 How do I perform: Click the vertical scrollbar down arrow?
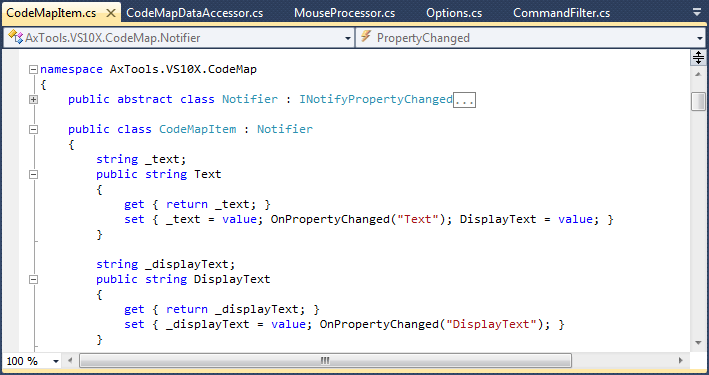pyautogui.click(x=699, y=343)
